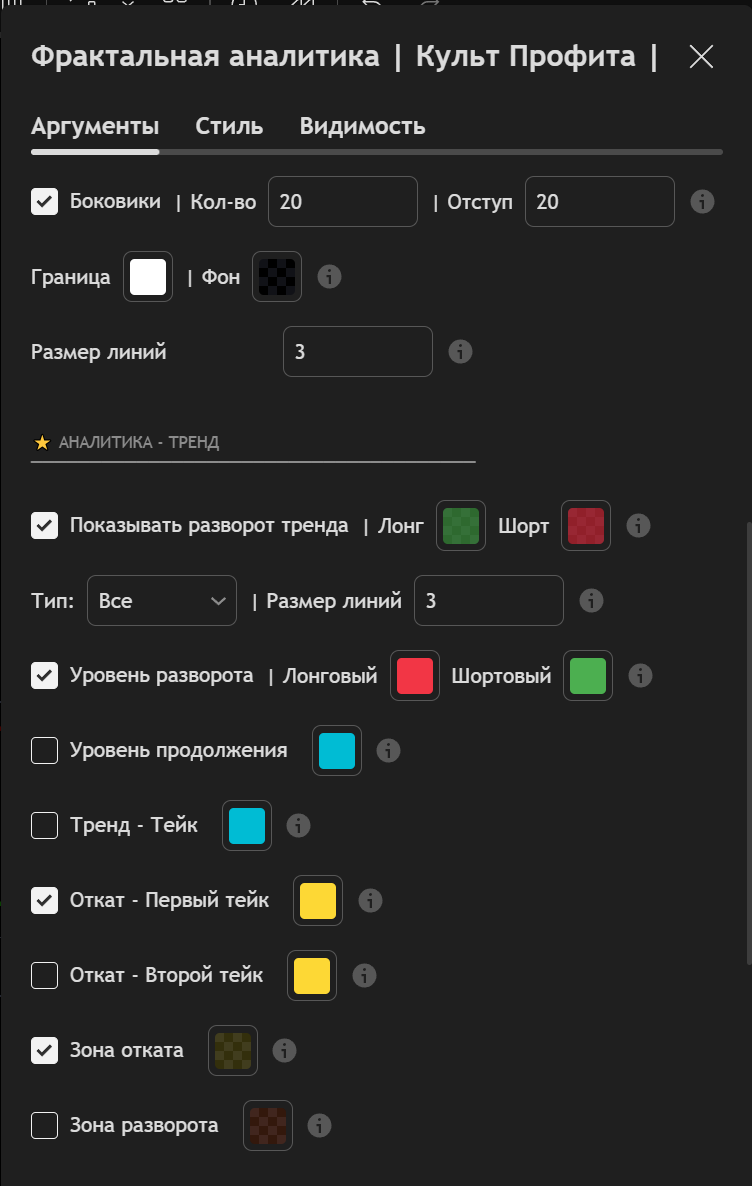Viewport: 752px width, 1186px height.
Task: Toggle the Зона разворота checkbox
Action: pos(44,1126)
